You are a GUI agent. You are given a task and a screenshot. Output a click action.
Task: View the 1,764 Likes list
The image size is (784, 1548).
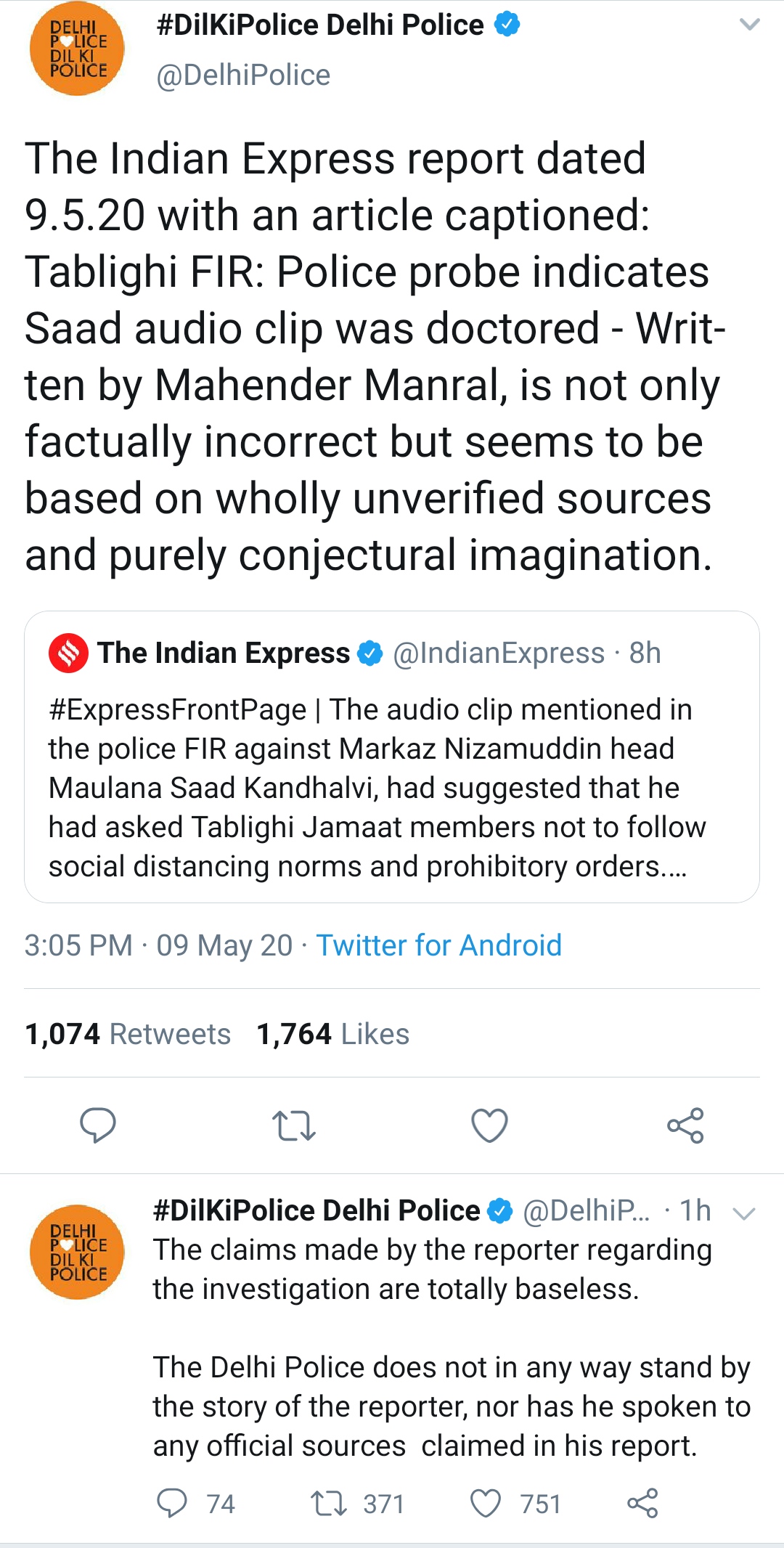coord(332,1034)
